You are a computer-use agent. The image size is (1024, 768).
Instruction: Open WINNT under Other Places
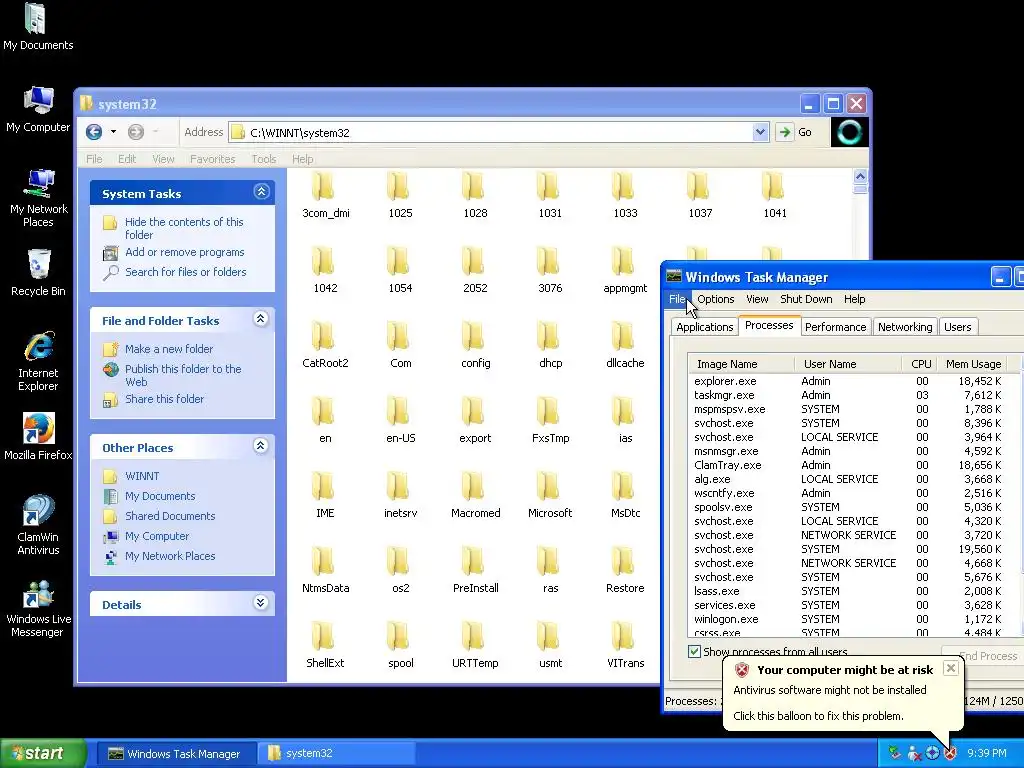point(142,476)
